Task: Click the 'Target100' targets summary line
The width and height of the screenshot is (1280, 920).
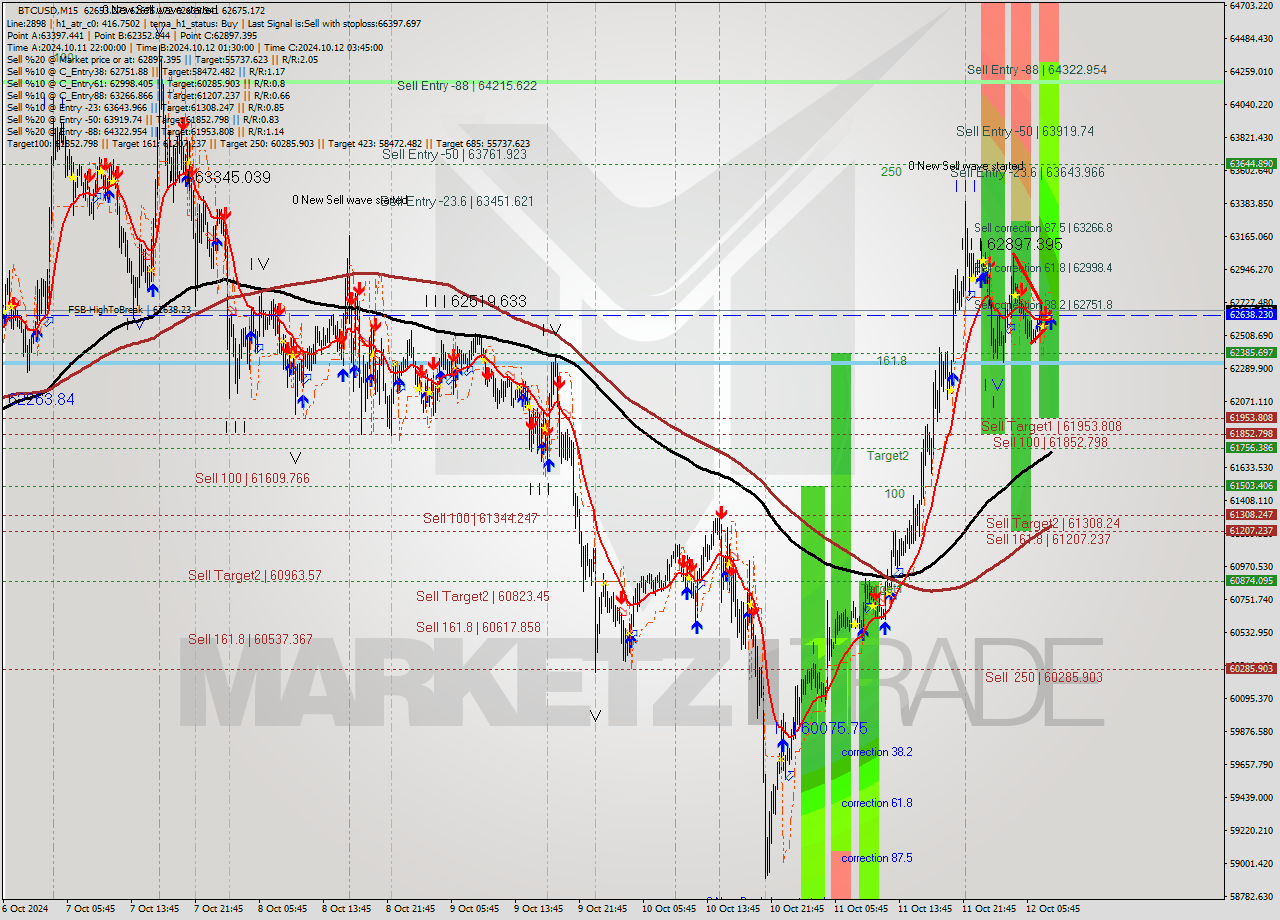Action: (x=268, y=143)
